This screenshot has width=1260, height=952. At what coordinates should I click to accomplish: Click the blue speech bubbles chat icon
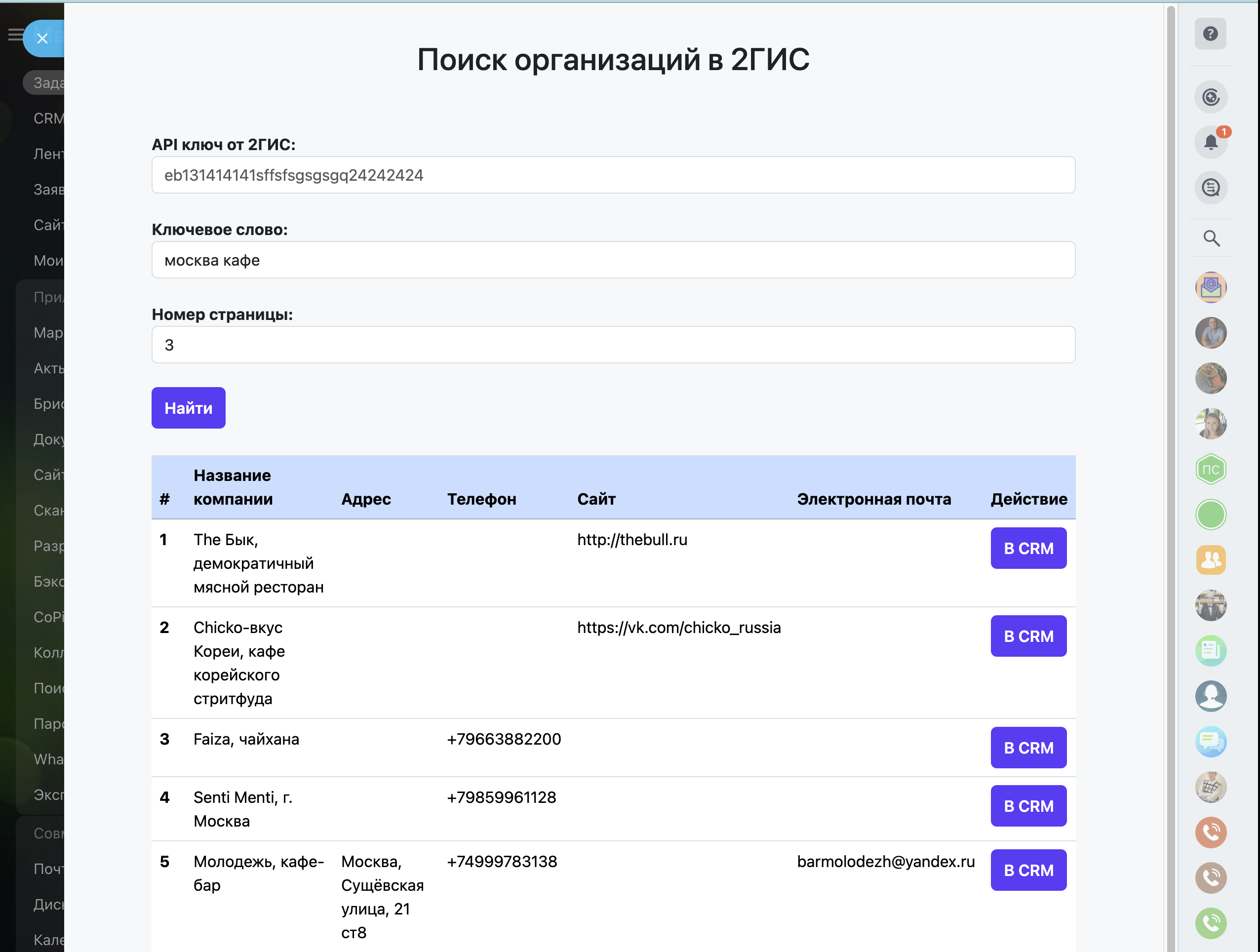pos(1211,742)
